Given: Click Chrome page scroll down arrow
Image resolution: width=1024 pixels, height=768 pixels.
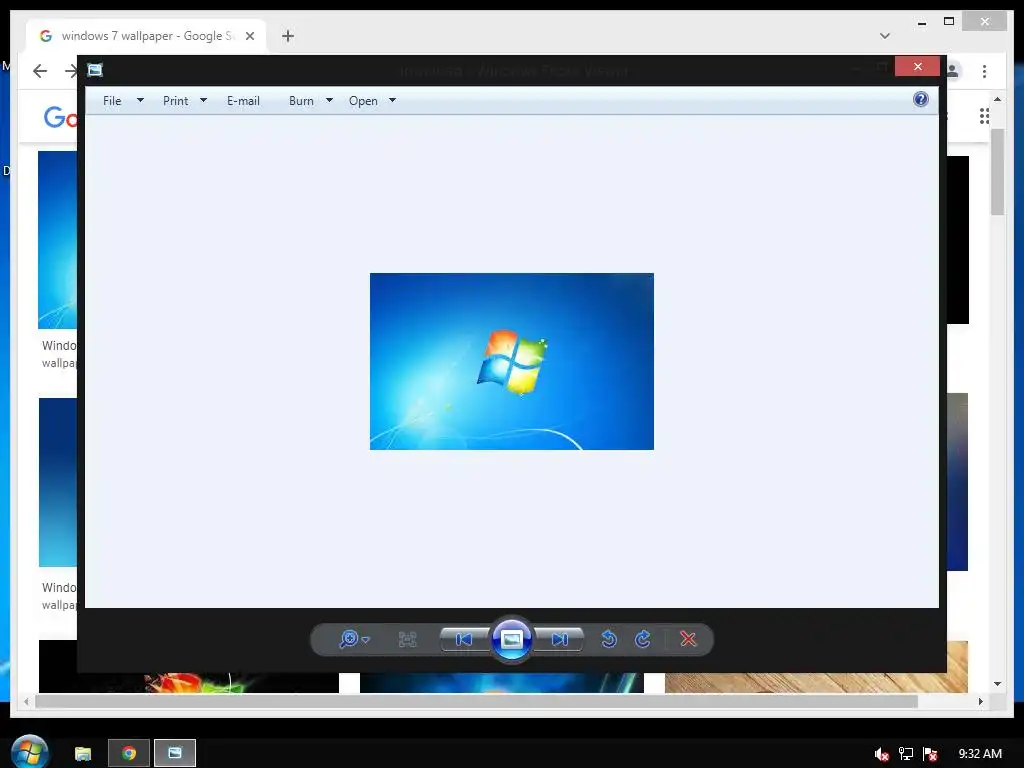Looking at the screenshot, I should [x=997, y=684].
